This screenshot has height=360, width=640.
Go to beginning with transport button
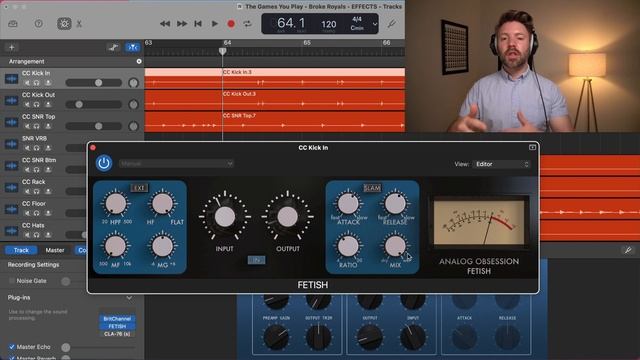coord(198,24)
